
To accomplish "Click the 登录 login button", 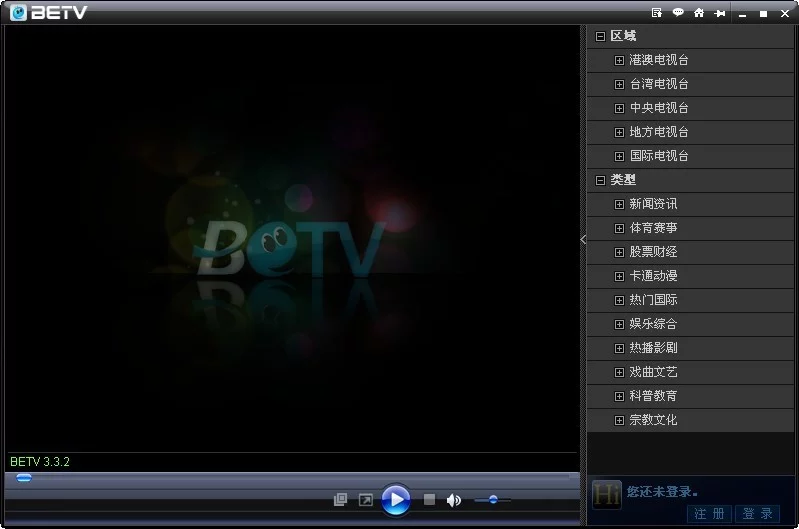I will click(x=757, y=514).
